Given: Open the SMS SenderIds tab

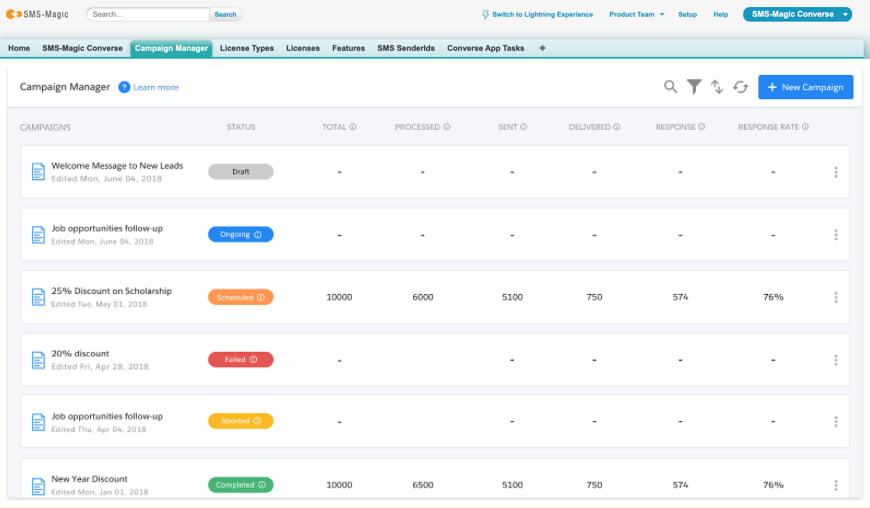Looking at the screenshot, I should [406, 48].
